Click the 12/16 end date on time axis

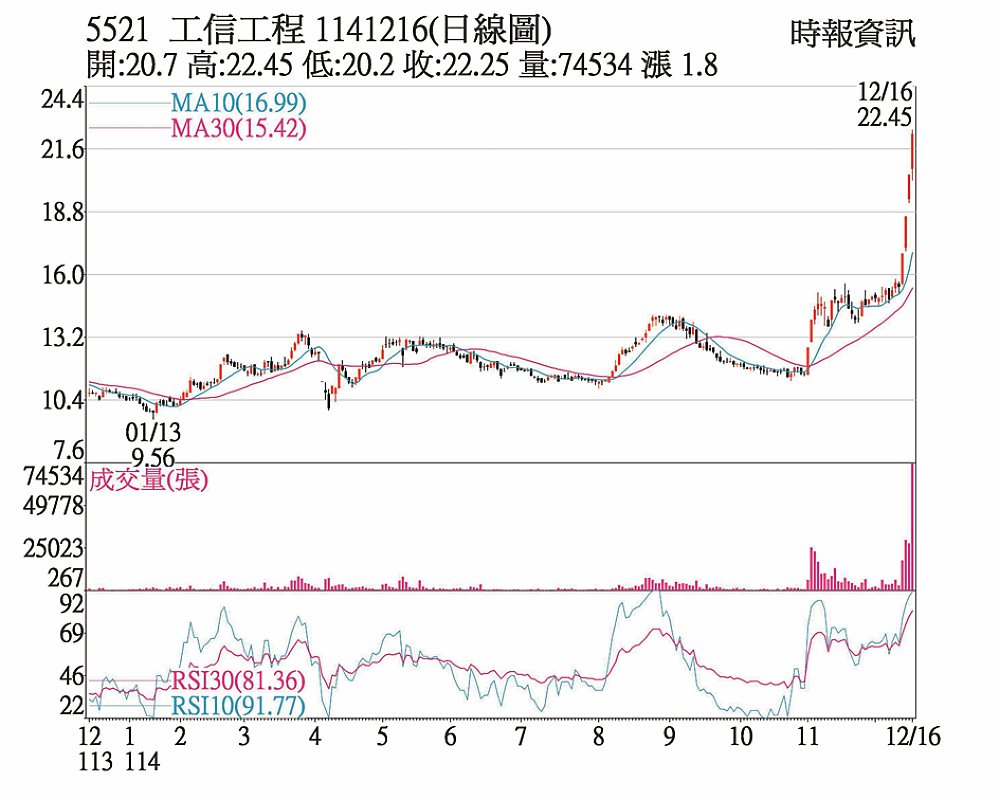(x=913, y=738)
